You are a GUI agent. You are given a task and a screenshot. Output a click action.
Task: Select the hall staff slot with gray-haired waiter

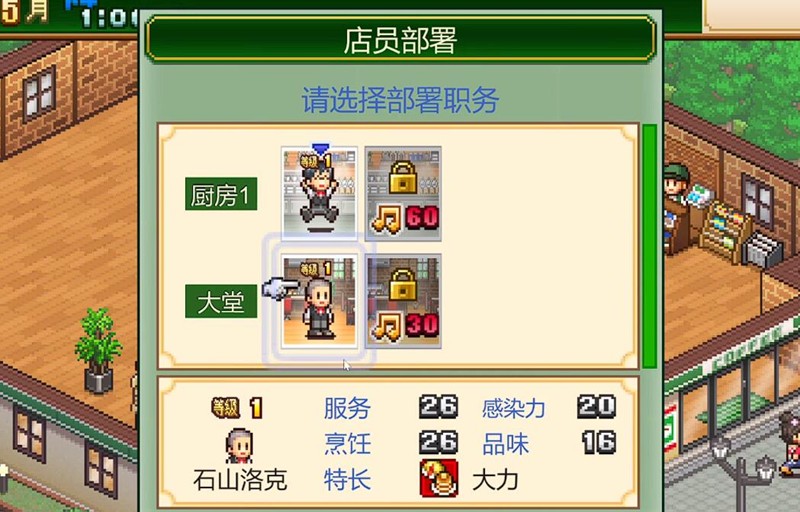(320, 301)
